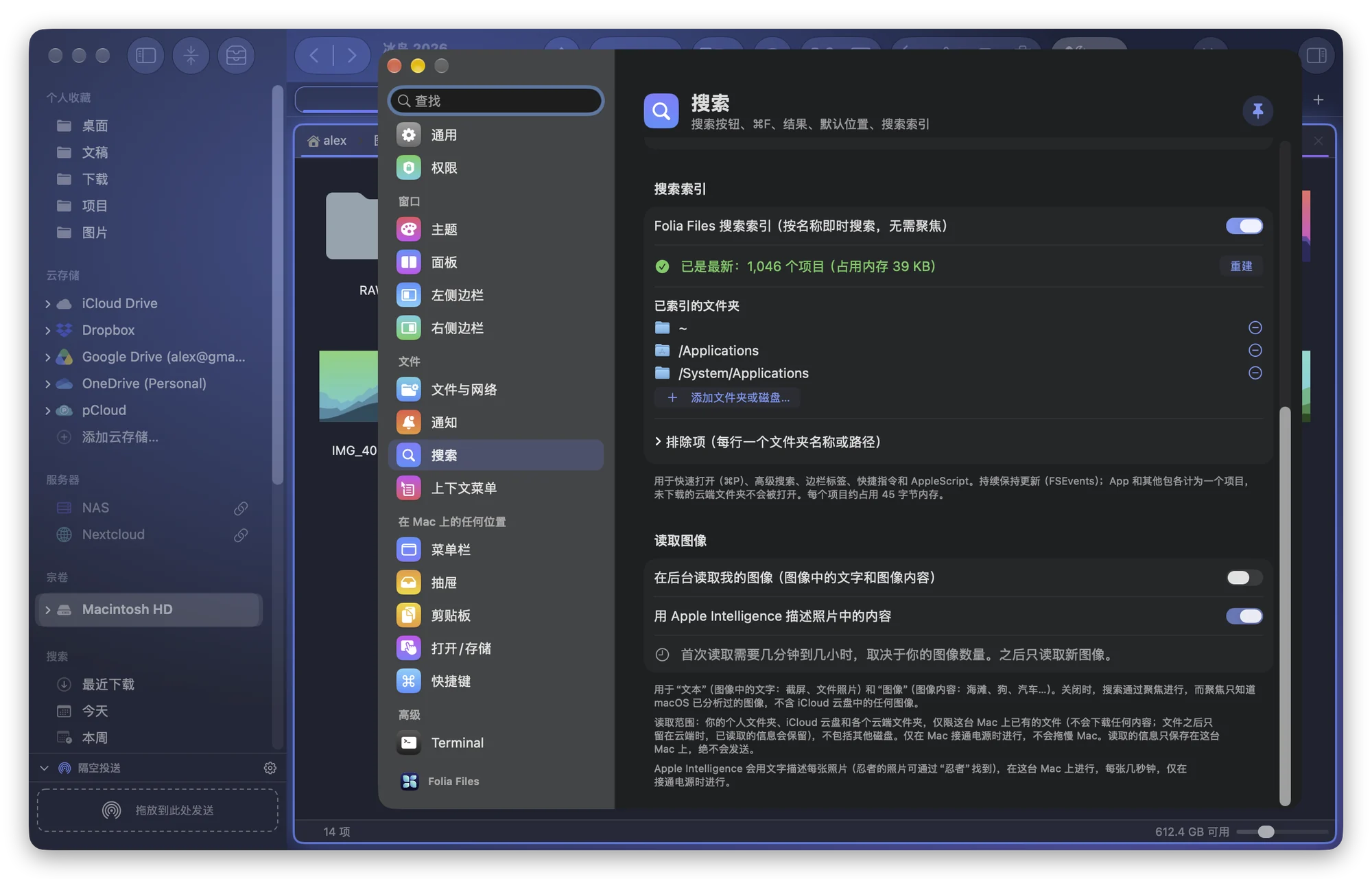Remove ~ folder from indexed folders
This screenshot has width=1372, height=879.
pyautogui.click(x=1255, y=328)
